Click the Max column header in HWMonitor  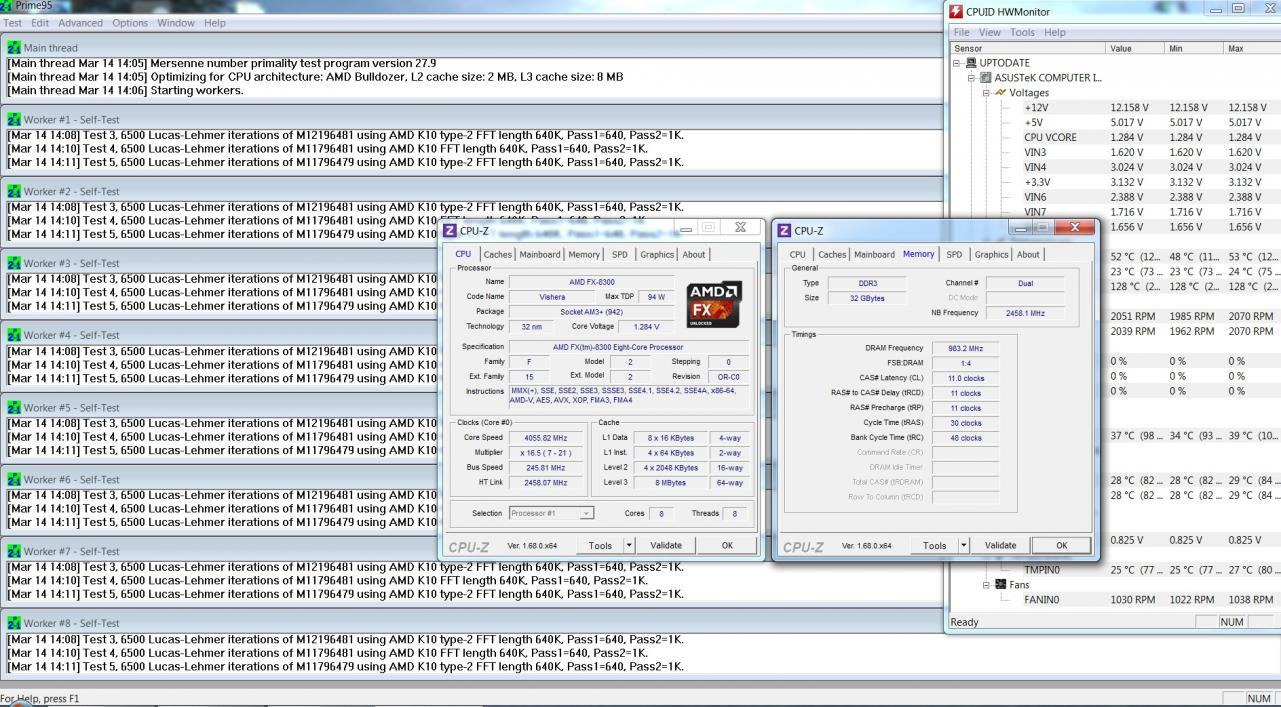[1251, 48]
